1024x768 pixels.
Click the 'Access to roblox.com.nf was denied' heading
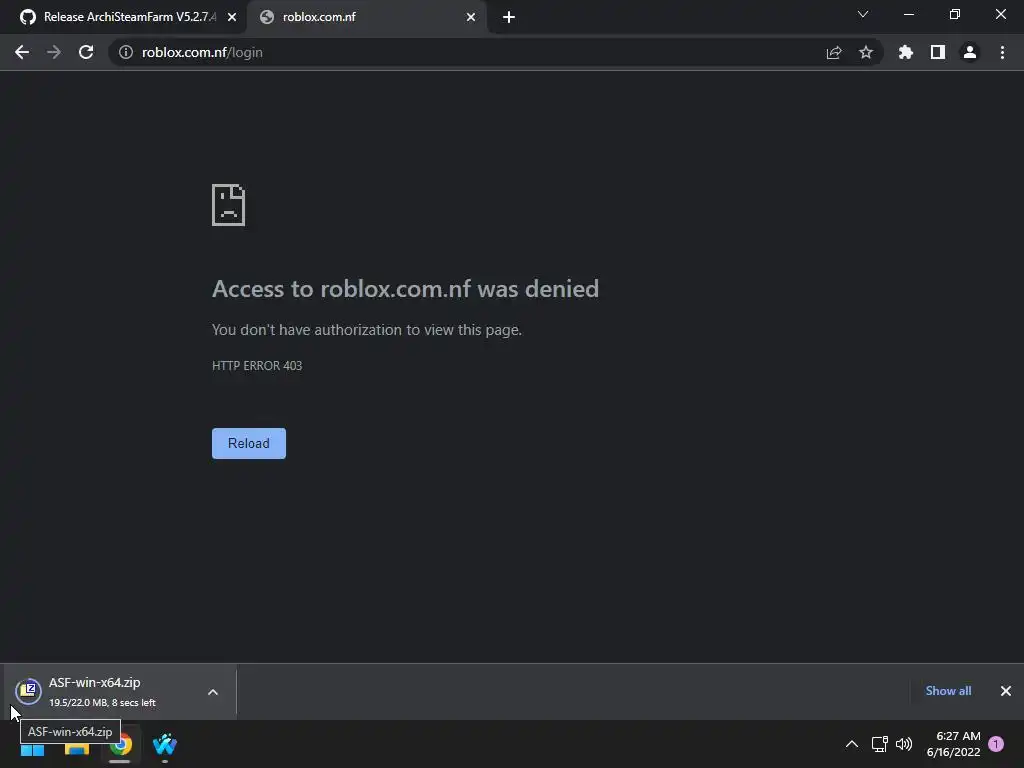pos(406,289)
